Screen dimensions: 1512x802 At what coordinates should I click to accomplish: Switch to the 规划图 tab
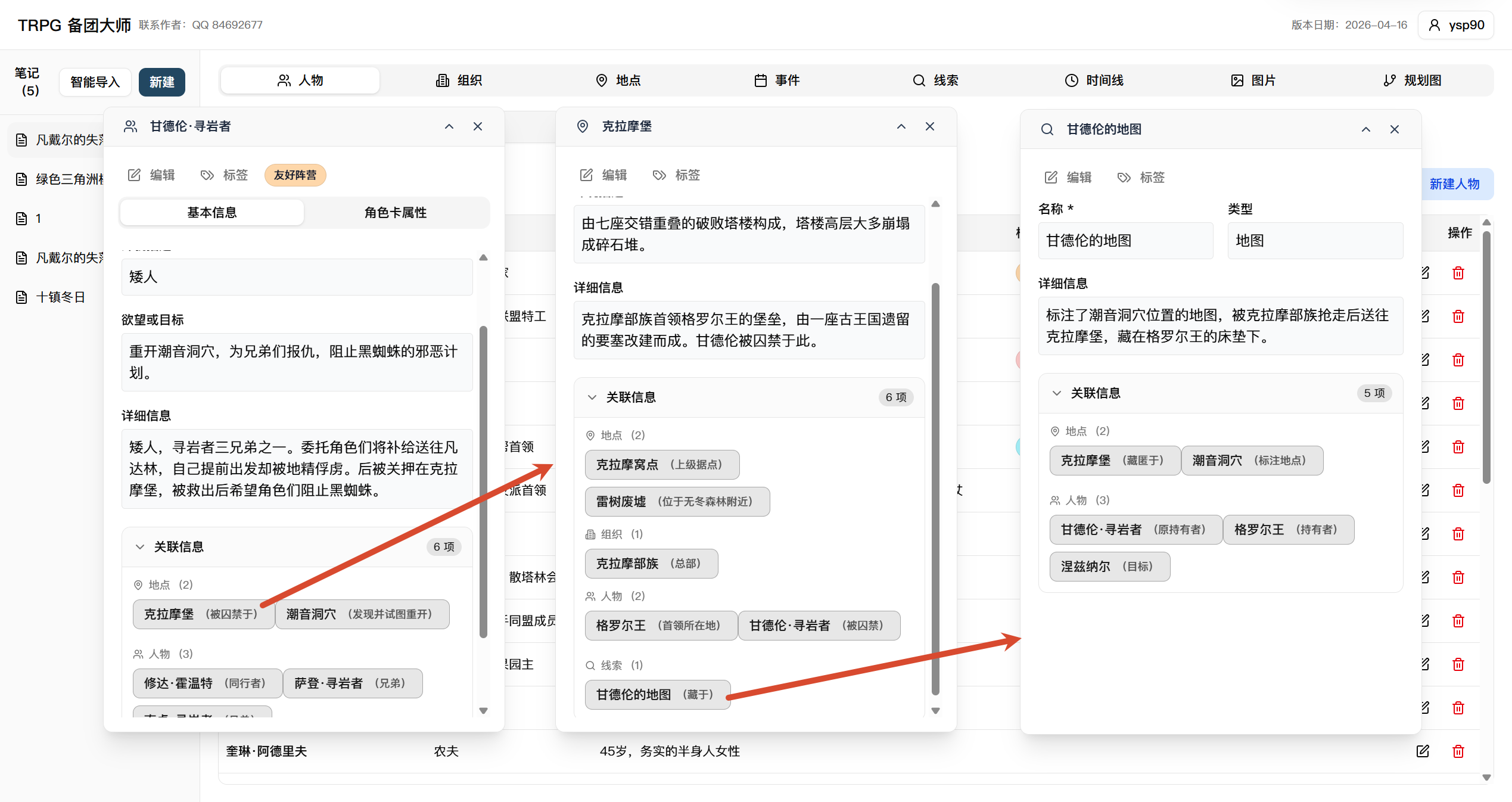tap(1412, 80)
